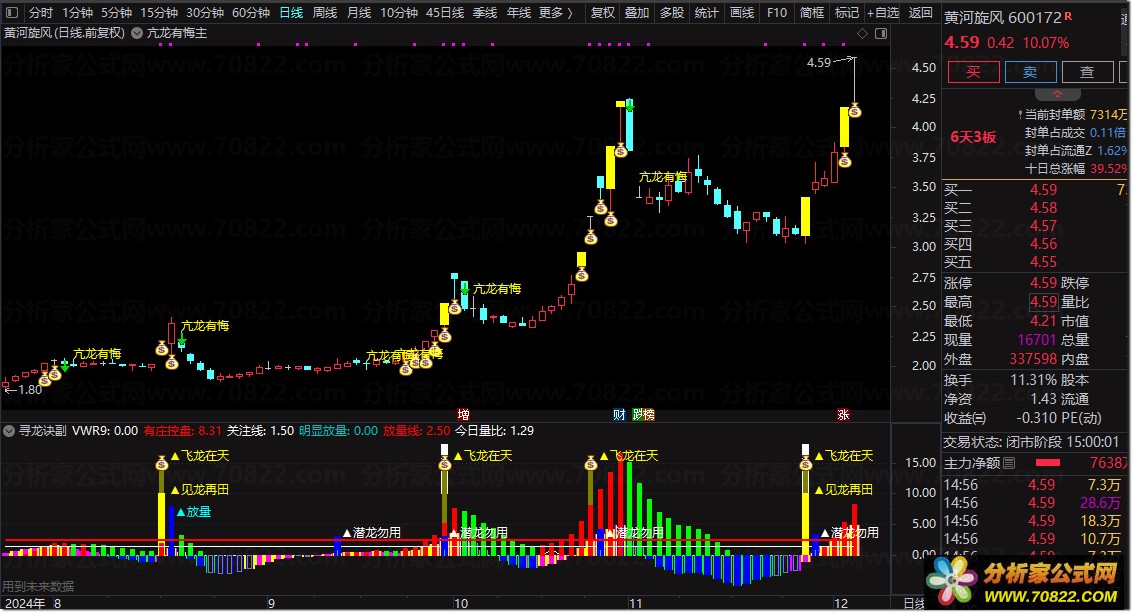
Task: Open the 亢龙有悔主 indicator dropdown circle
Action: (137, 33)
